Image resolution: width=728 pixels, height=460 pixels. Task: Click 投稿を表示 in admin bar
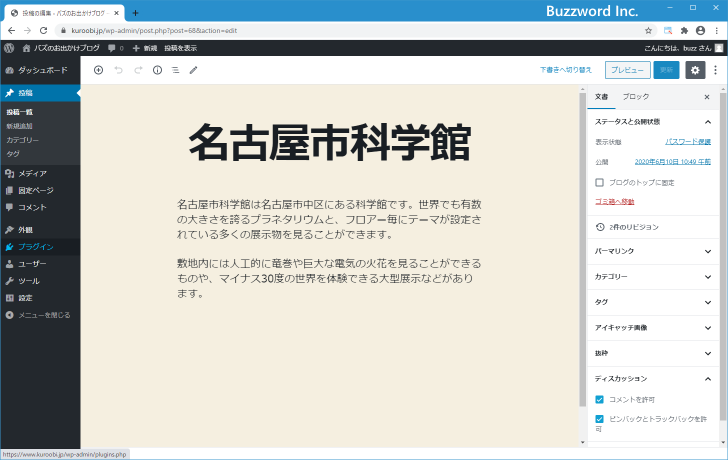point(181,48)
